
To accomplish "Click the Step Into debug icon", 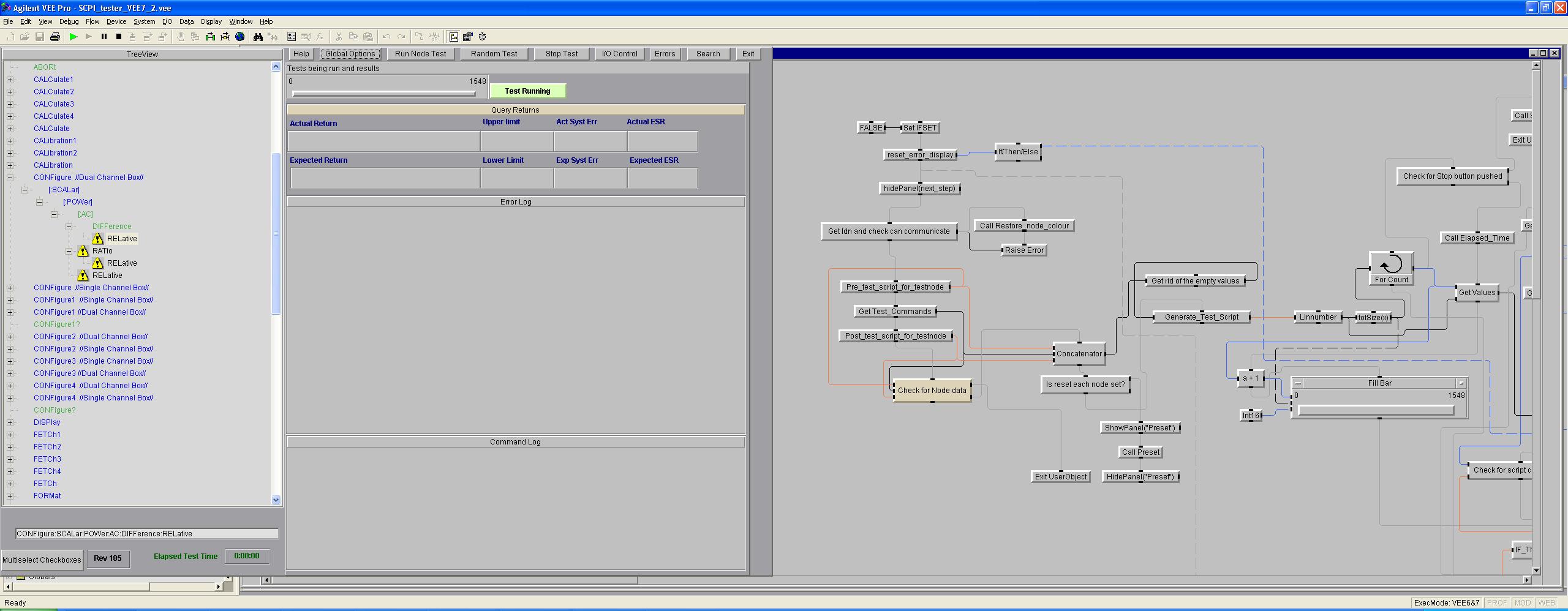I will pyautogui.click(x=132, y=37).
